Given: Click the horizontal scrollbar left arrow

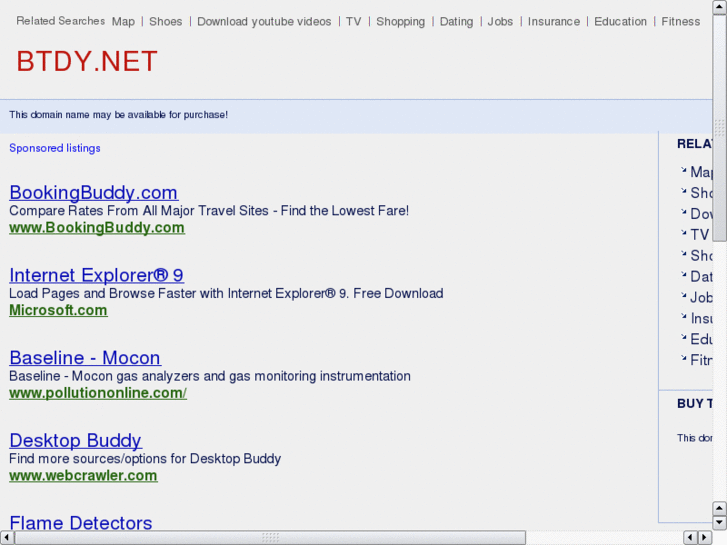Looking at the screenshot, I should (6, 538).
